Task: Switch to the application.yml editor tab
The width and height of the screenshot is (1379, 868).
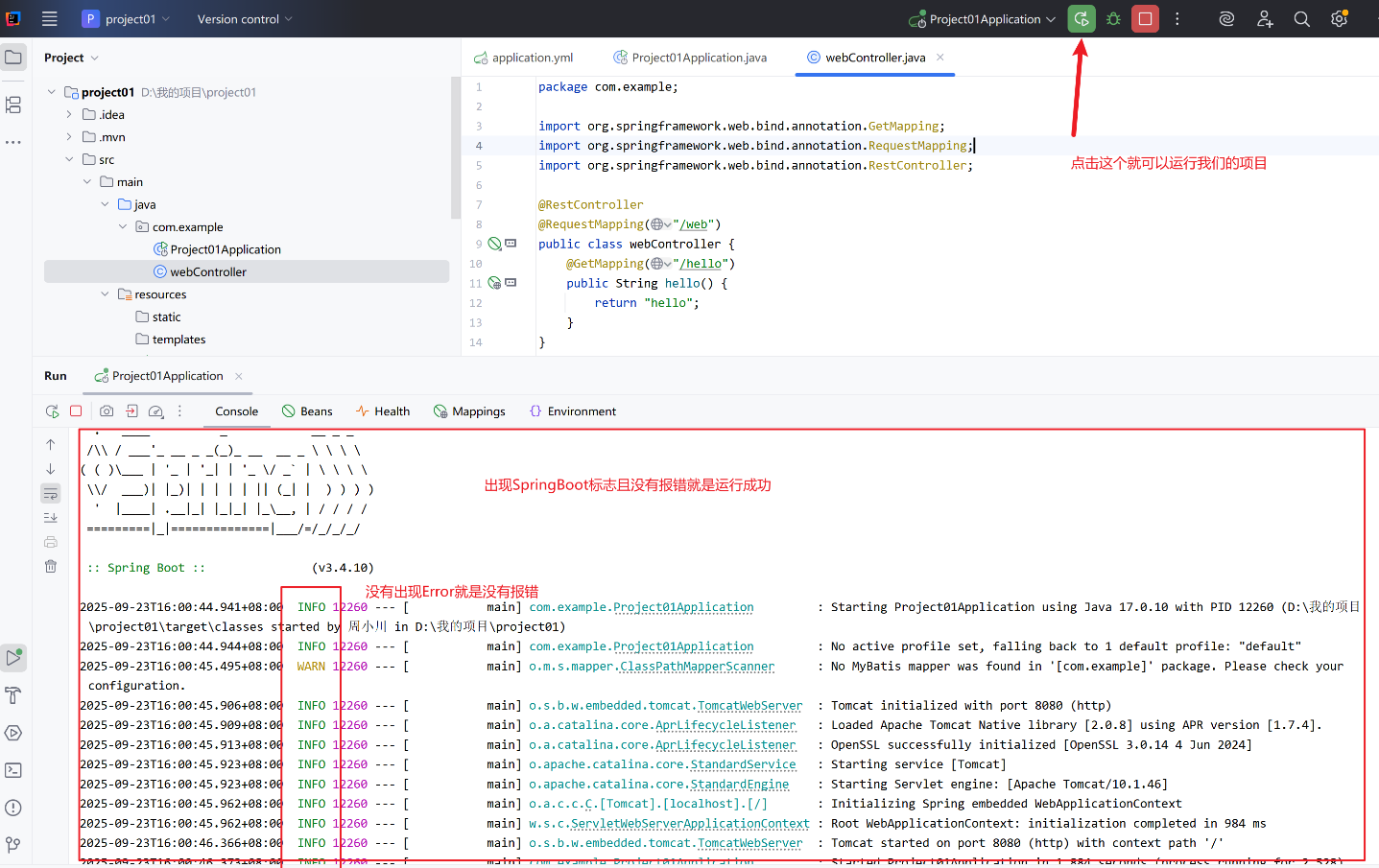Action: pyautogui.click(x=523, y=58)
